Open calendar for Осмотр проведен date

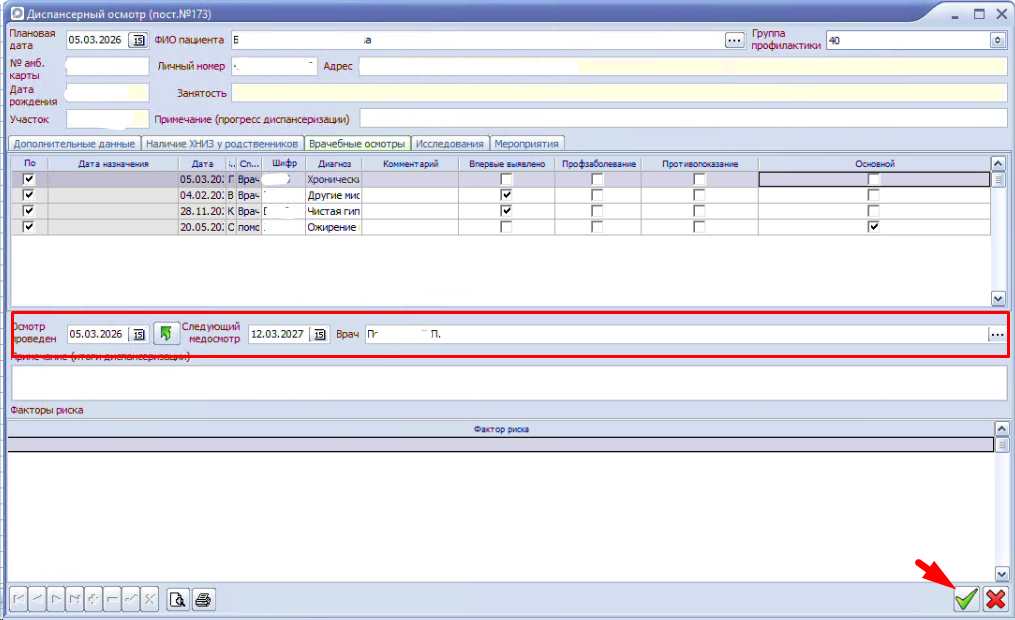pyautogui.click(x=138, y=334)
